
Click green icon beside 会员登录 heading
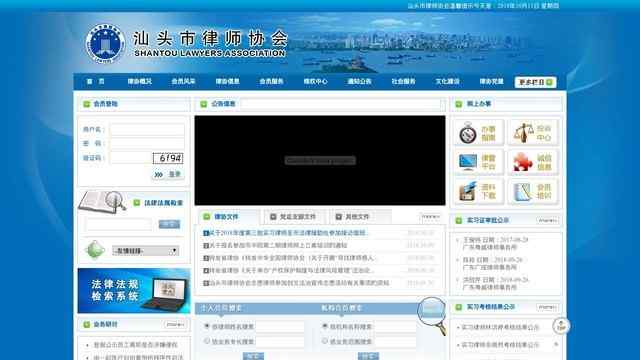click(87, 104)
